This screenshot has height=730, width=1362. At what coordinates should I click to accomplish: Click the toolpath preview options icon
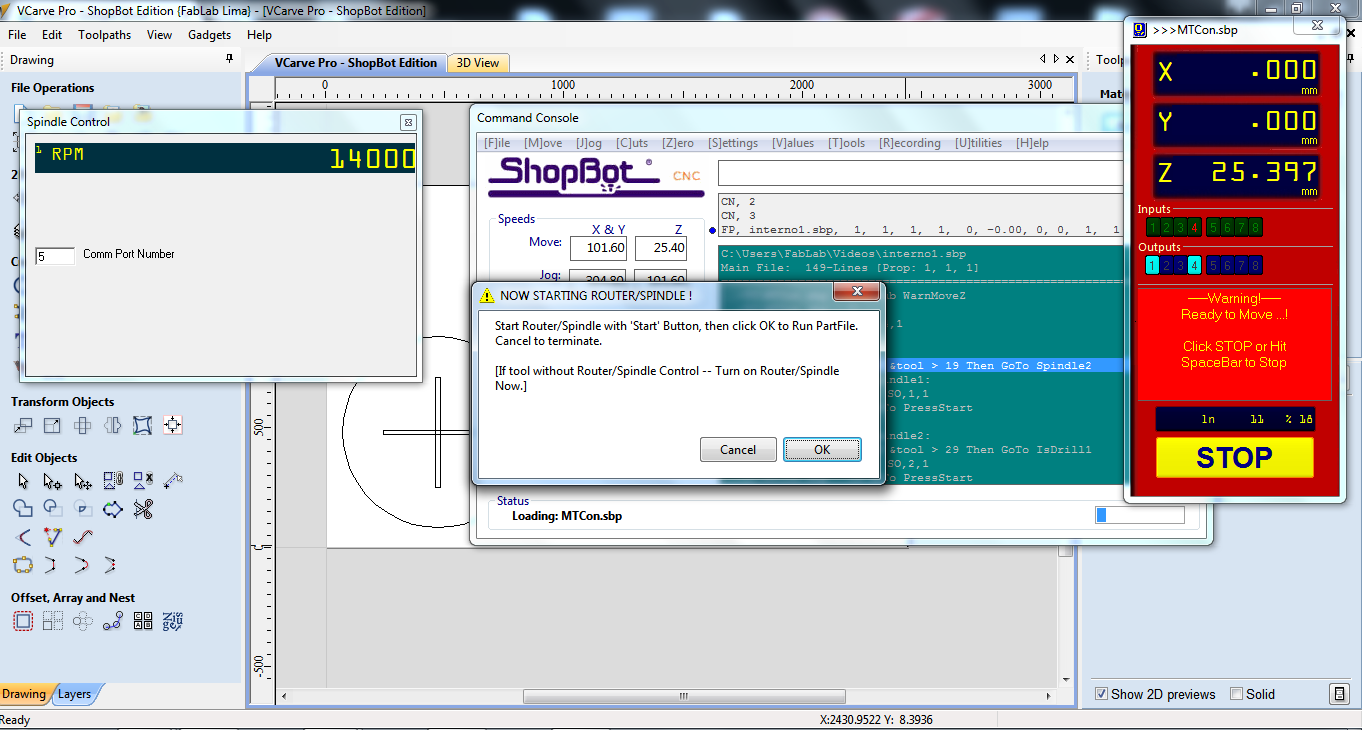point(1339,694)
